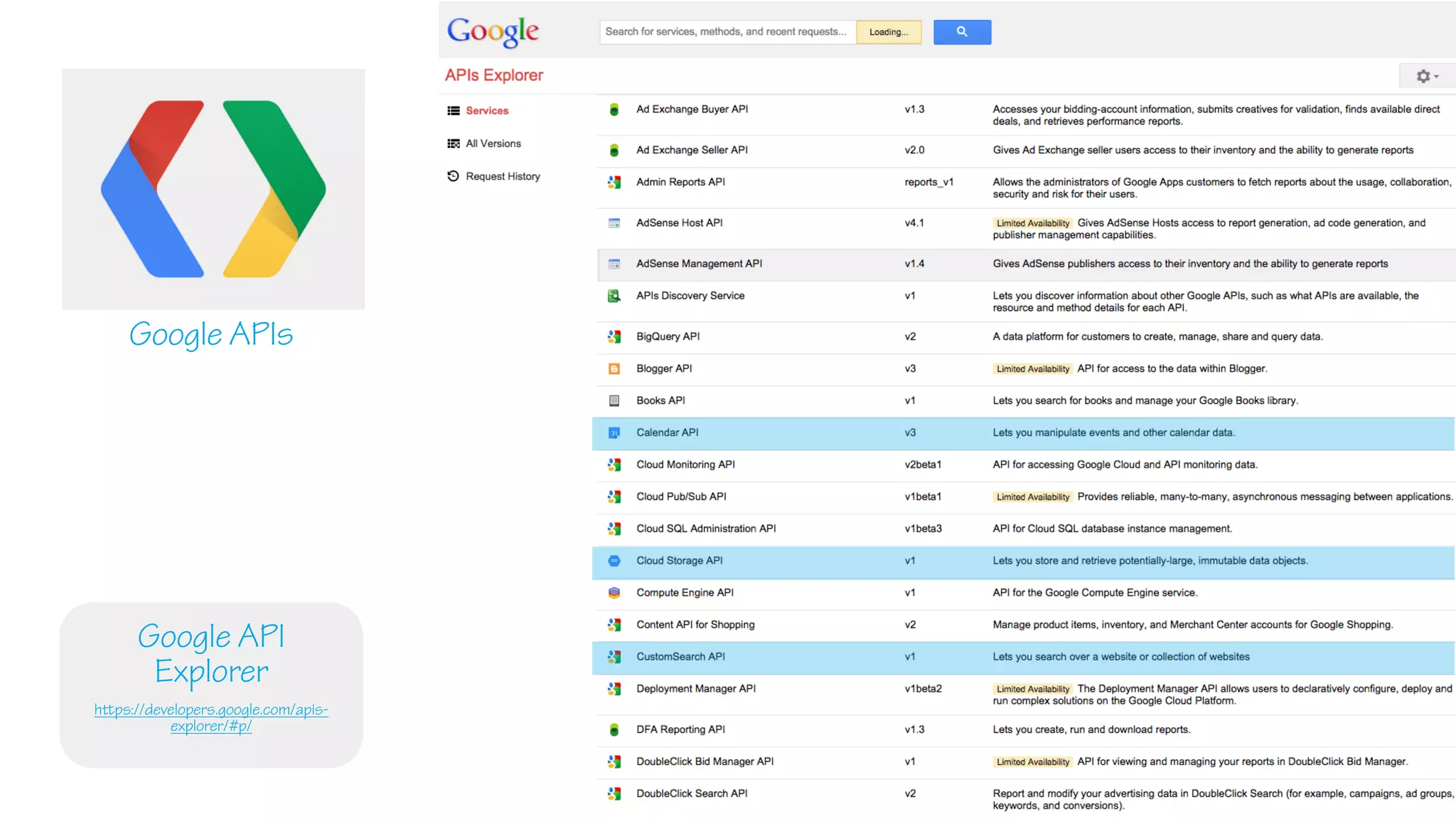
Task: Click the APIs Discovery Service icon
Action: pos(614,296)
